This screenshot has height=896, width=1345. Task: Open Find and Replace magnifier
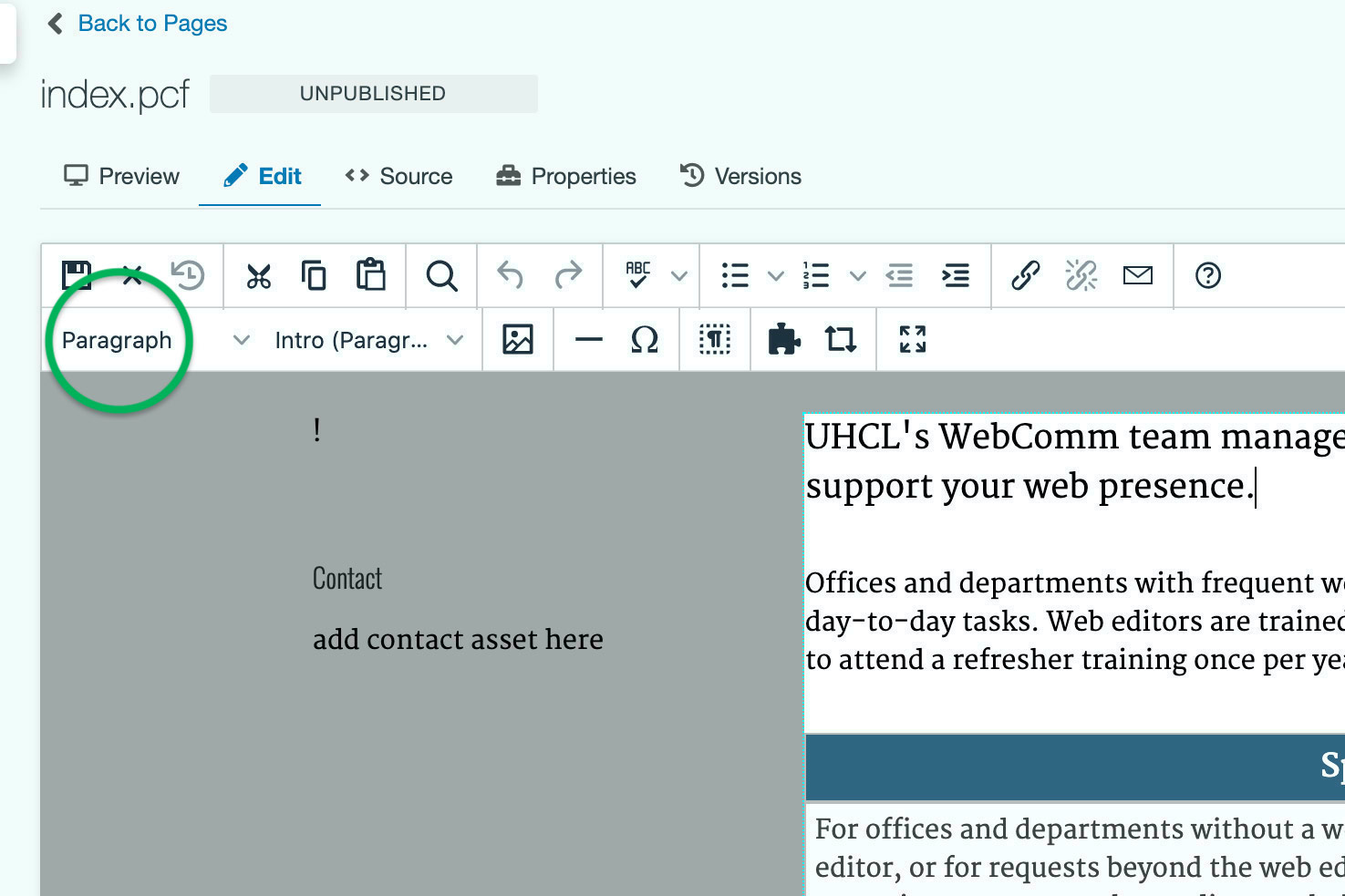pos(441,275)
